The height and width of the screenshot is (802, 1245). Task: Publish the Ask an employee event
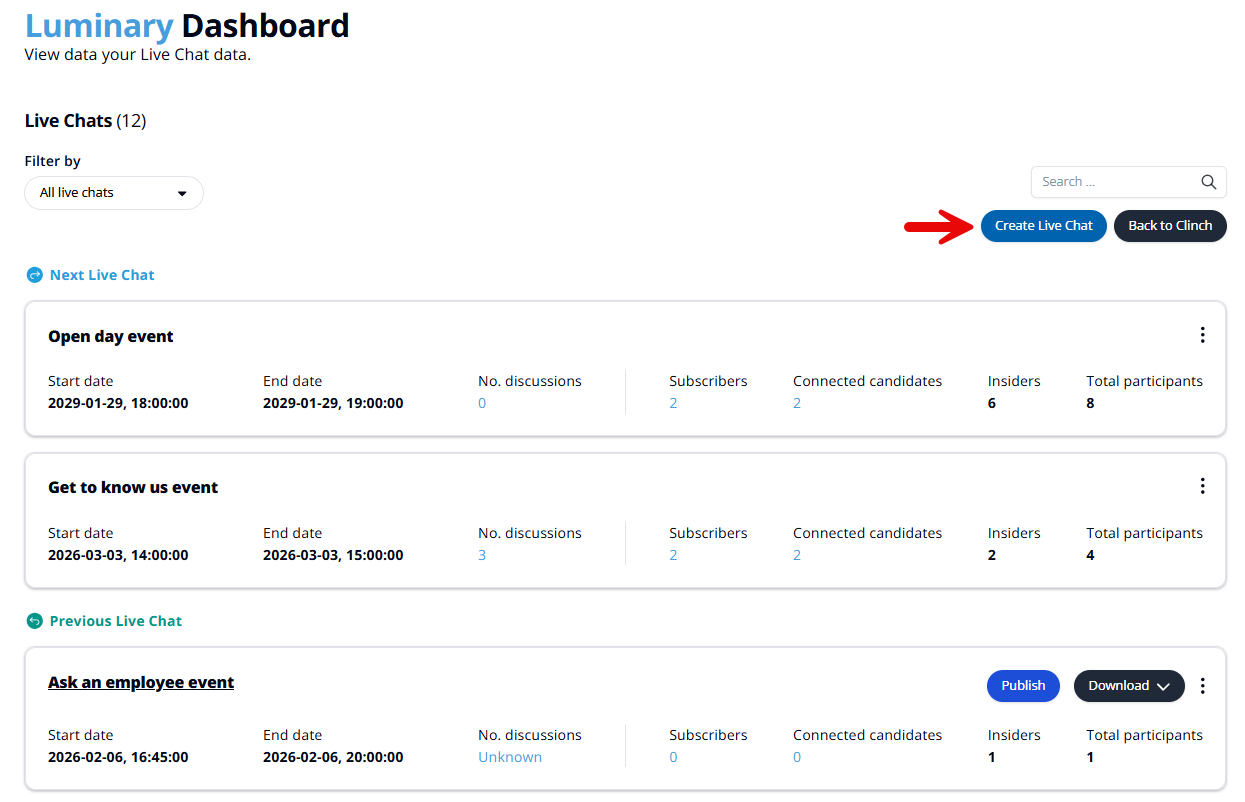tap(1023, 686)
